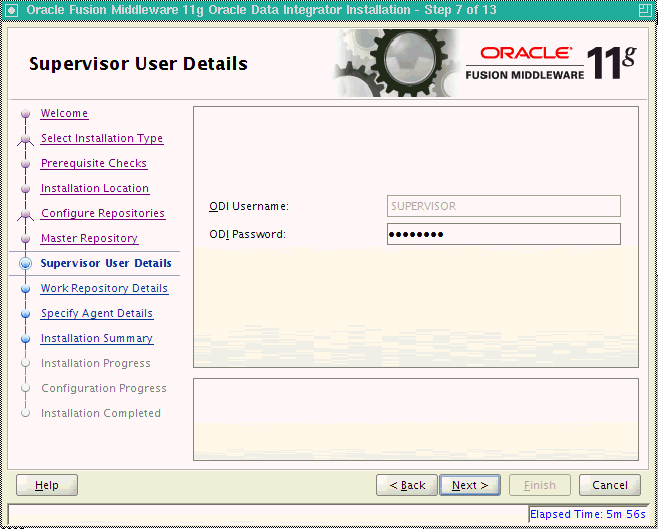Click the Work Repository Details step bullet
The height and width of the screenshot is (529, 658).
point(26,289)
